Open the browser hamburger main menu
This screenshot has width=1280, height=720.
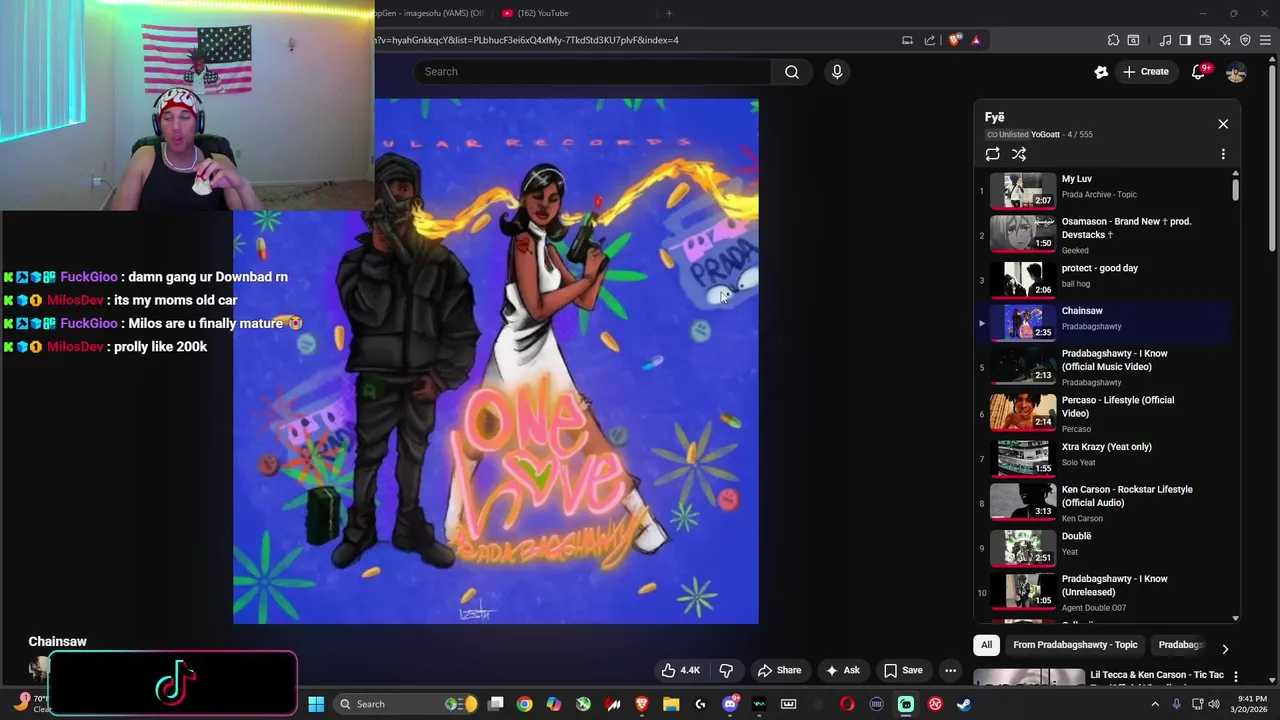click(x=1266, y=40)
